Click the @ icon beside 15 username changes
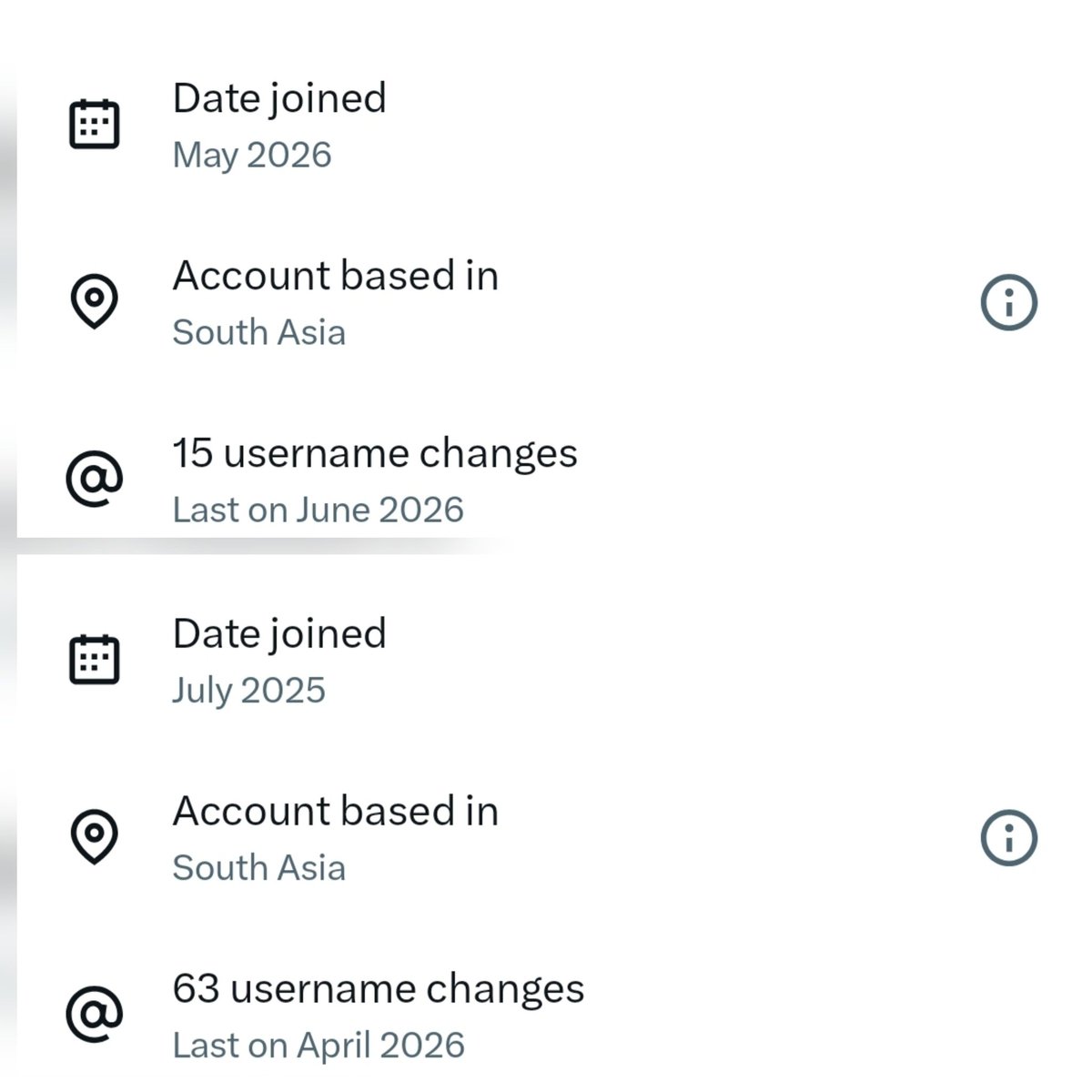This screenshot has width=1092, height=1092. pyautogui.click(x=95, y=479)
